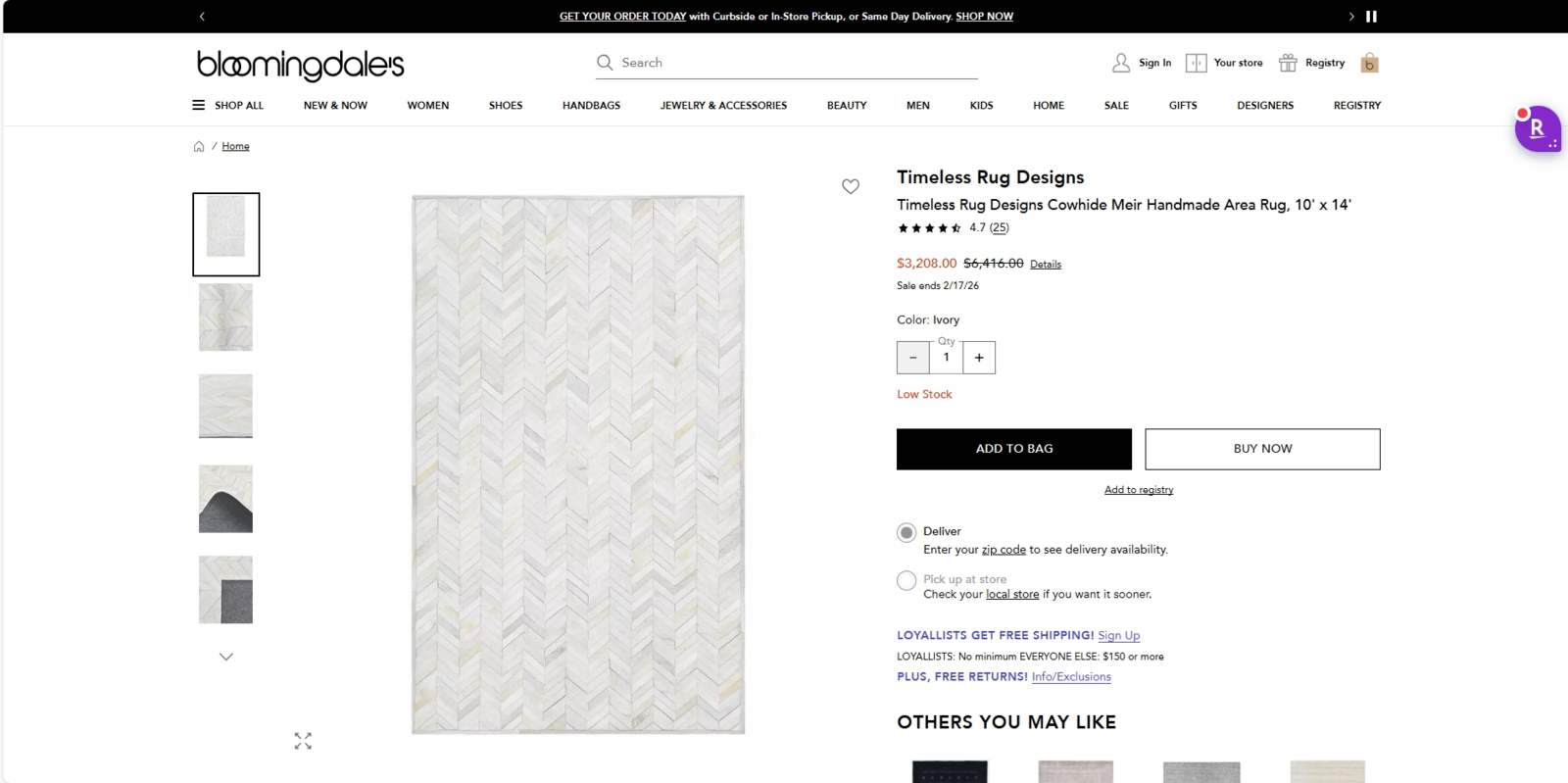
Task: Increase quantity with plus button
Action: tap(979, 358)
